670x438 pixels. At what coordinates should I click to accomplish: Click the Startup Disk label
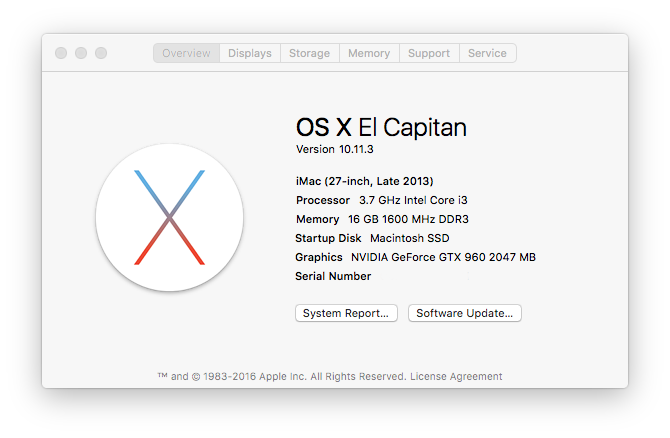point(328,238)
